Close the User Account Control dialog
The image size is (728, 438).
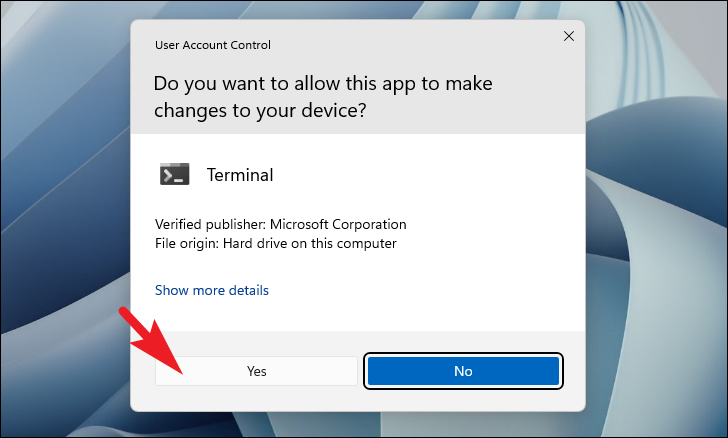click(569, 36)
